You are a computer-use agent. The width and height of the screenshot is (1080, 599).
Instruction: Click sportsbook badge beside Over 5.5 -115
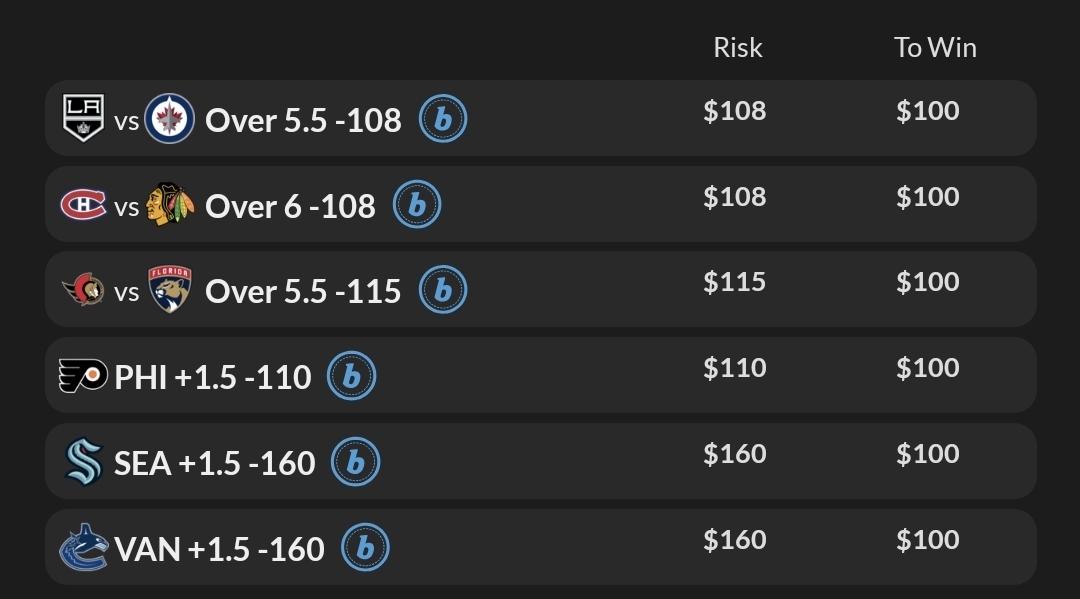click(x=442, y=291)
